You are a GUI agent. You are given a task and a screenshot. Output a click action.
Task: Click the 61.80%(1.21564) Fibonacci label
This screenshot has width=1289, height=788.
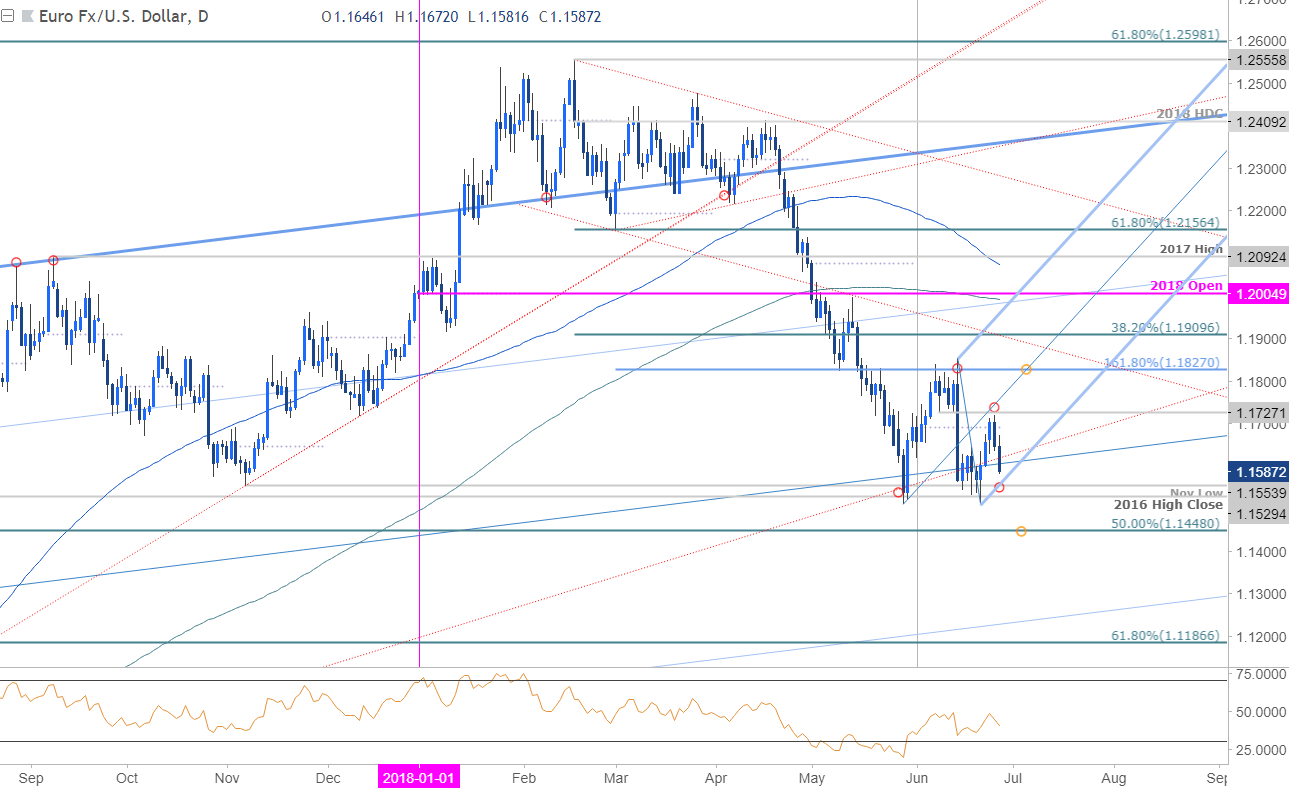point(1167,222)
